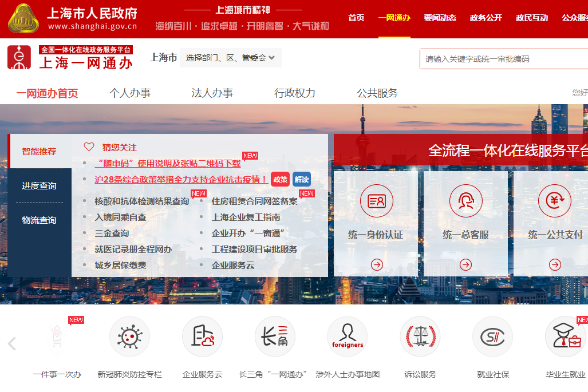The width and height of the screenshot is (588, 392).
Task: Open the 就业社保 SI icon
Action: pyautogui.click(x=493, y=336)
